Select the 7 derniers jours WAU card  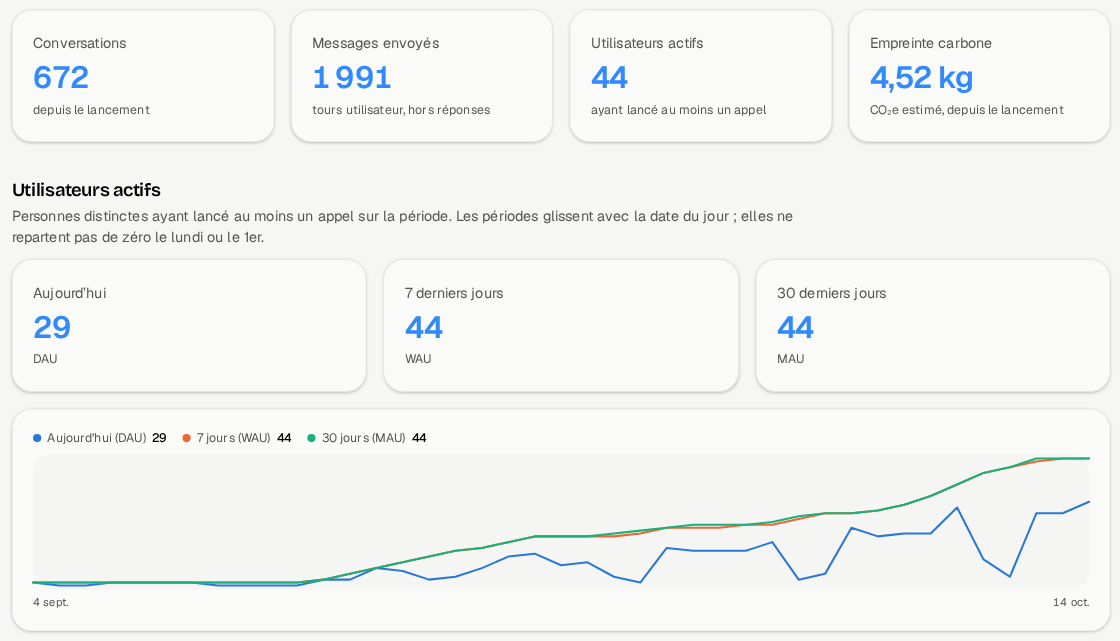[561, 326]
